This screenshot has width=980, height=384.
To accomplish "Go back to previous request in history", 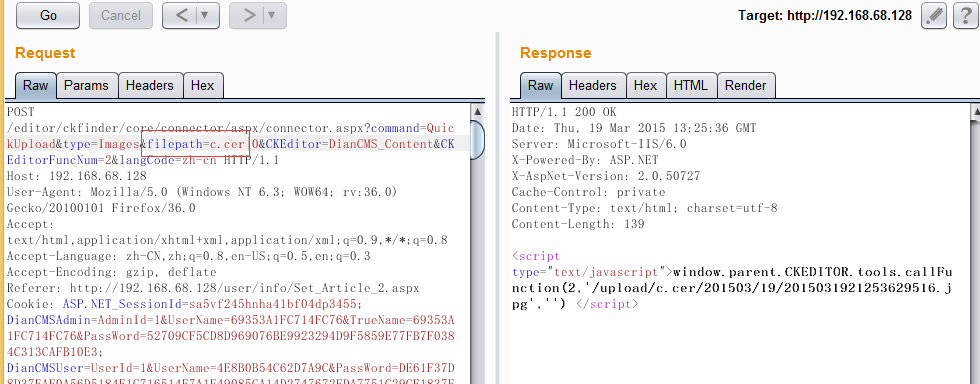I will pos(182,16).
